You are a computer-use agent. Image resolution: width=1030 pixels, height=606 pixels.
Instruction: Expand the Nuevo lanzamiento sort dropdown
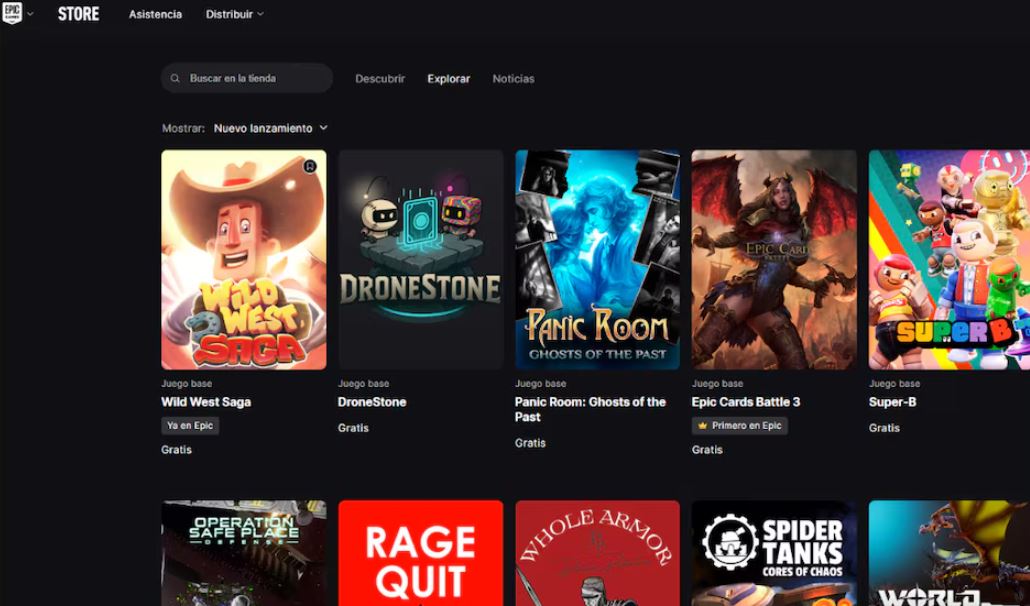pyautogui.click(x=271, y=128)
